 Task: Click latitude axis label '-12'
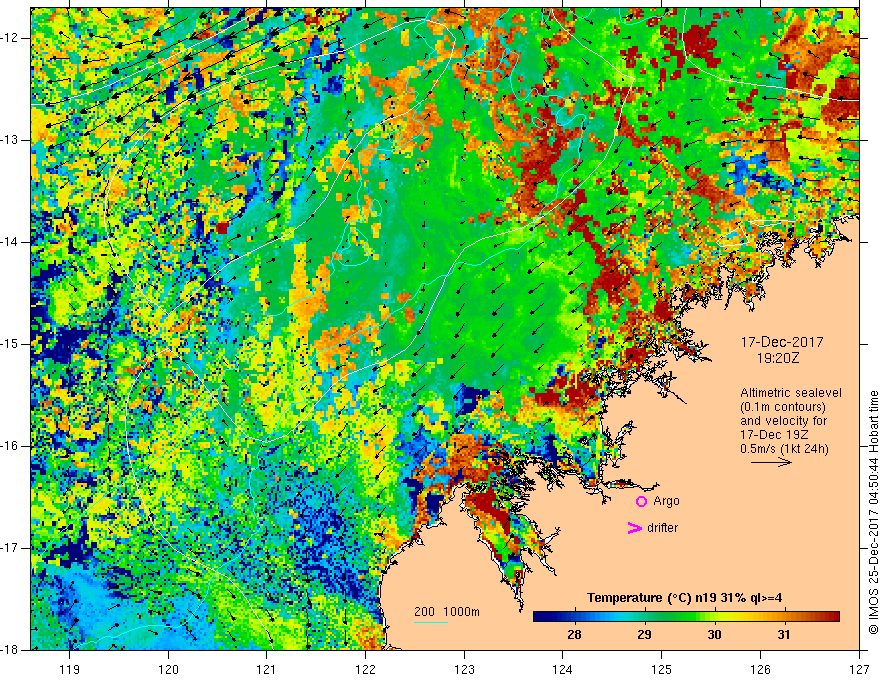click(10, 38)
